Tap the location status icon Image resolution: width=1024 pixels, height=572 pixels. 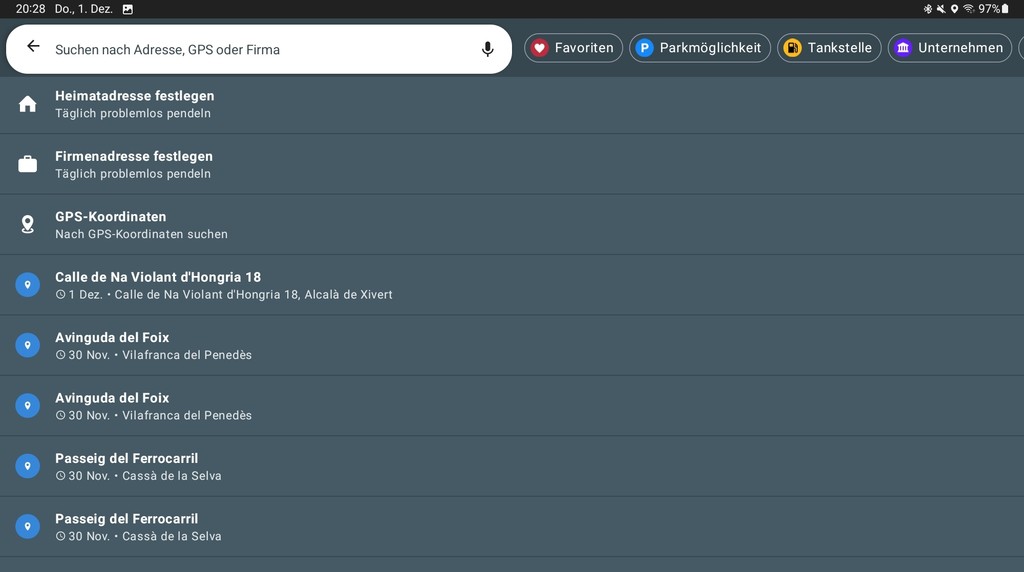954,9
